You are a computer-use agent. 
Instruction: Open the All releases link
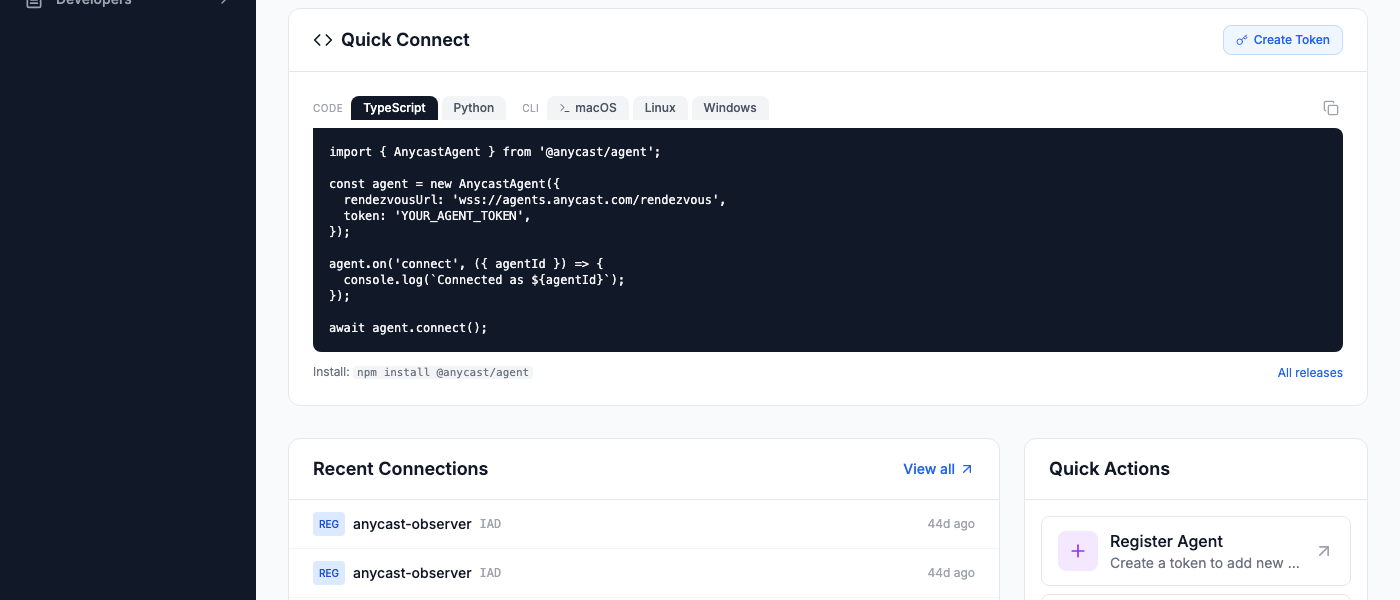tap(1310, 373)
